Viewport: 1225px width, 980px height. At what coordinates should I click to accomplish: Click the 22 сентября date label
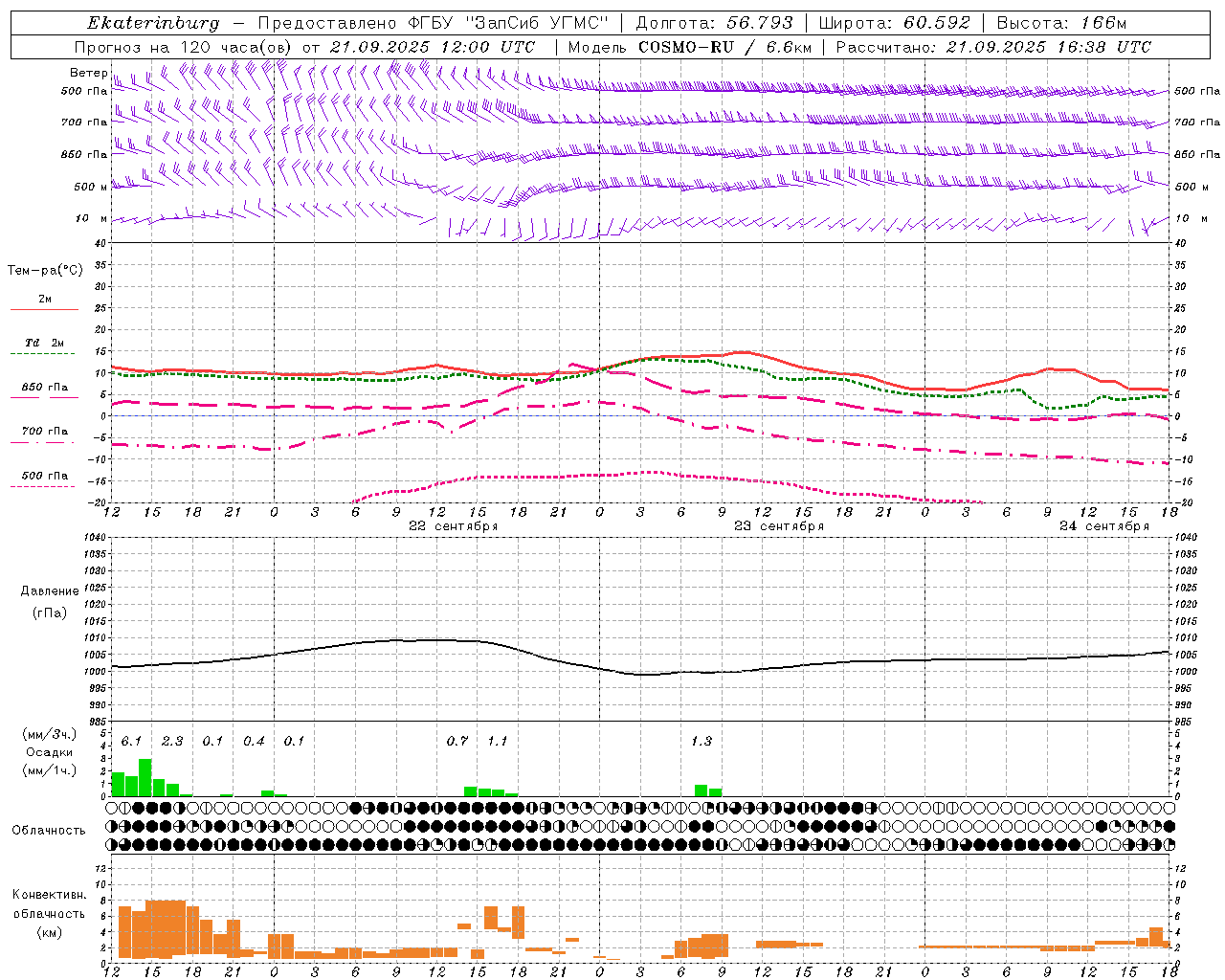pyautogui.click(x=454, y=526)
